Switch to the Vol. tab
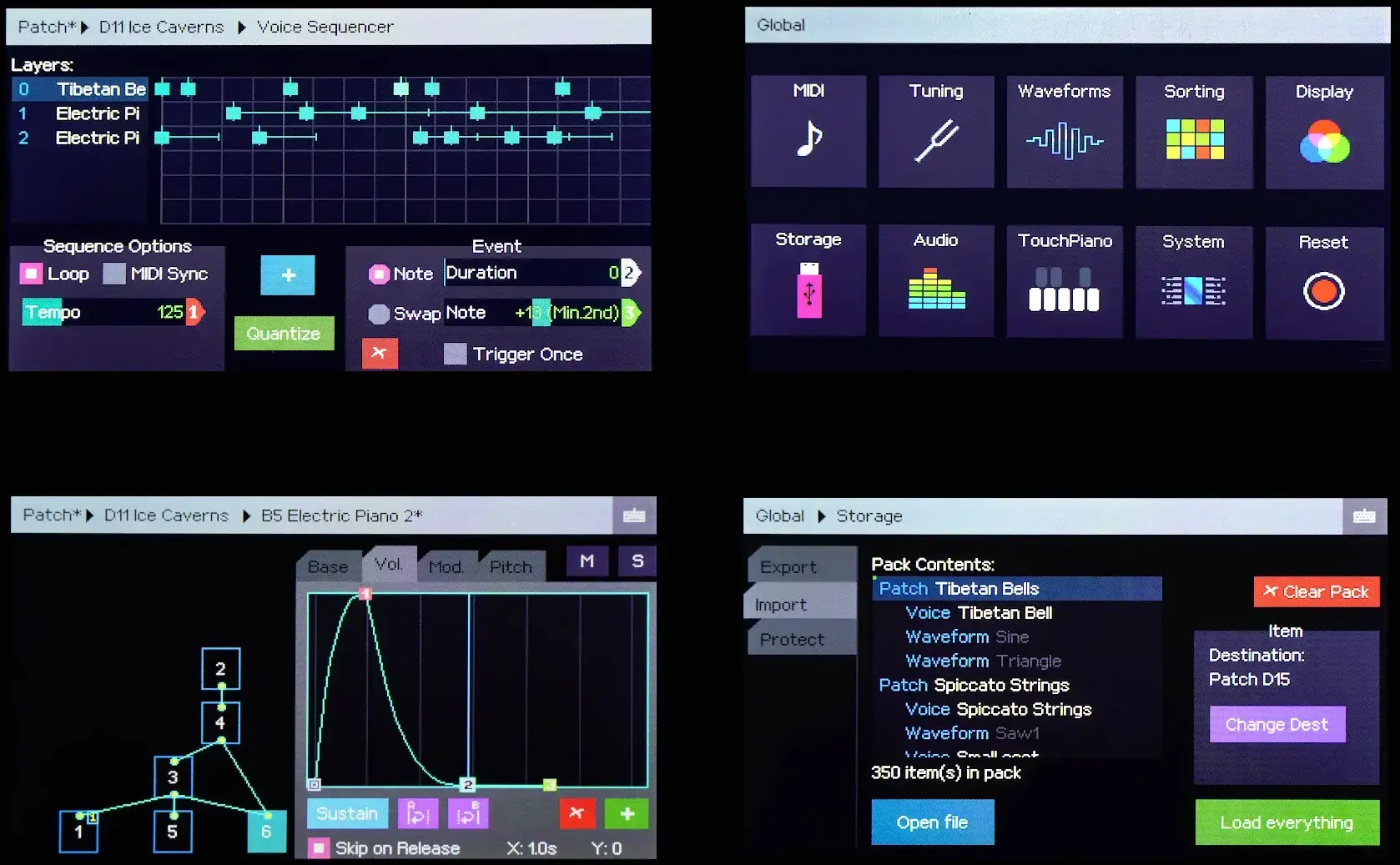1400x865 pixels. click(x=389, y=565)
